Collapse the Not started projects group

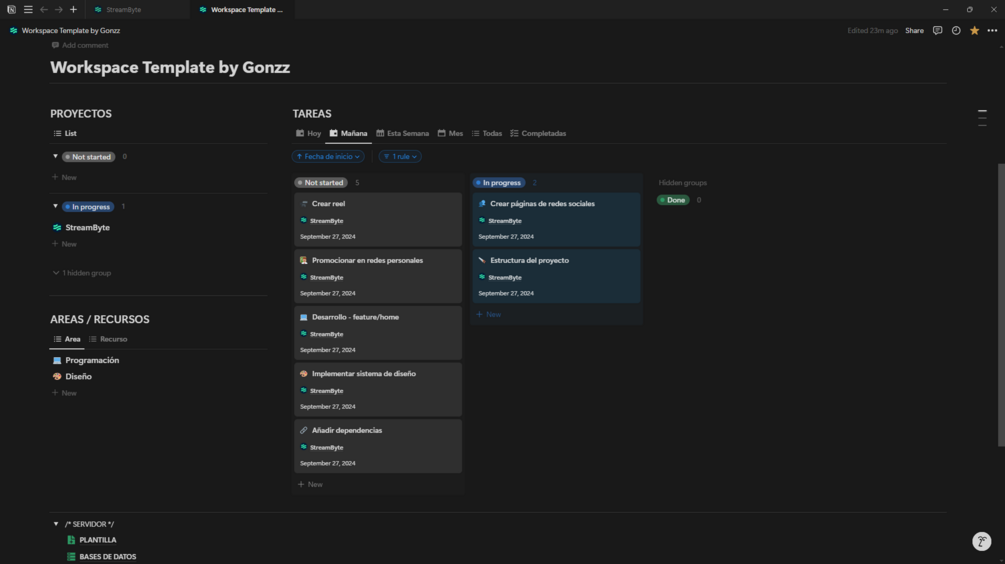[55, 157]
